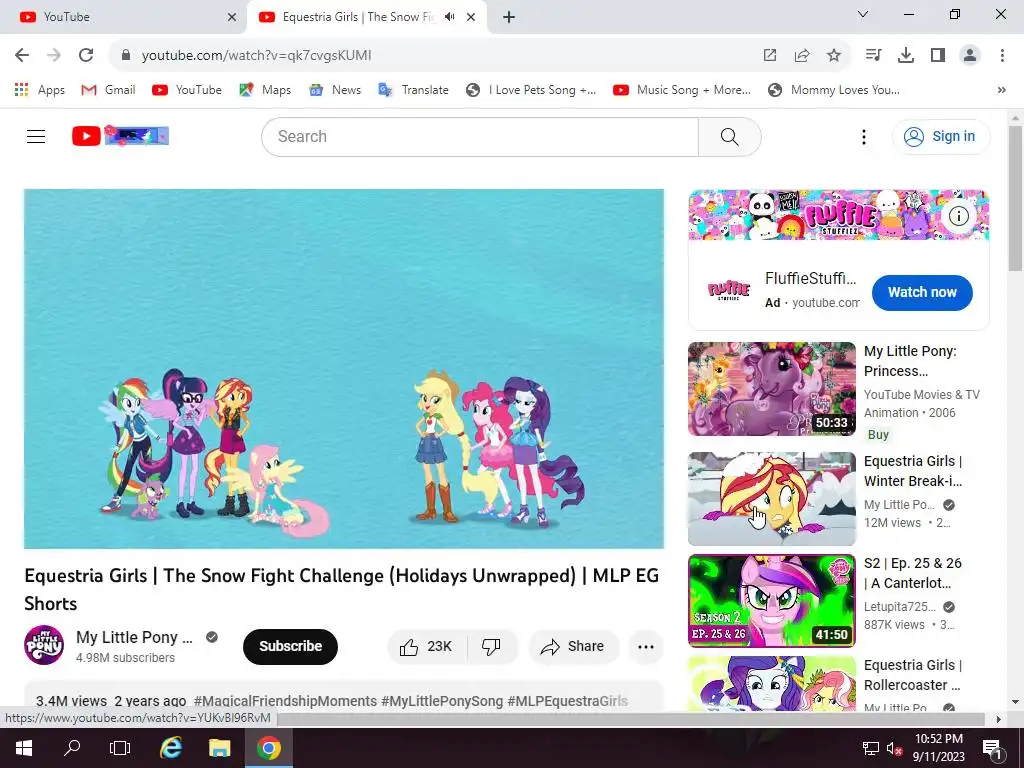Click the Sign in button
This screenshot has width=1024, height=768.
(x=940, y=136)
